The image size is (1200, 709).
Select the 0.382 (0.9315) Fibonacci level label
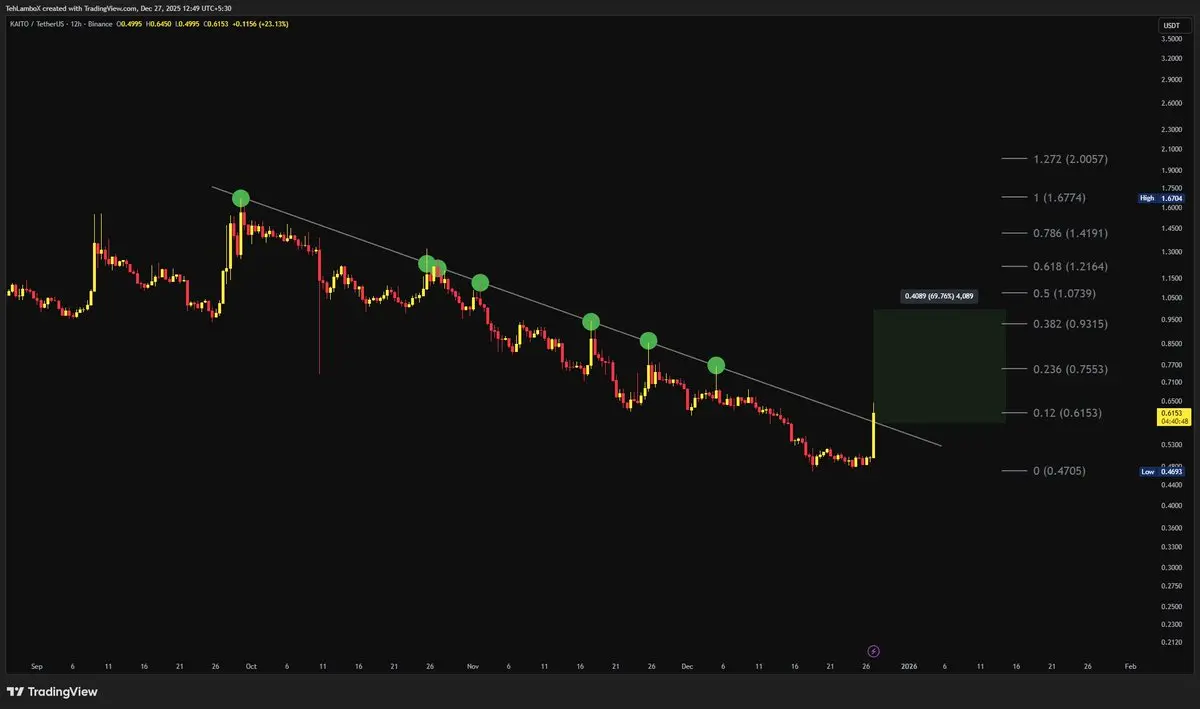[x=1071, y=324]
